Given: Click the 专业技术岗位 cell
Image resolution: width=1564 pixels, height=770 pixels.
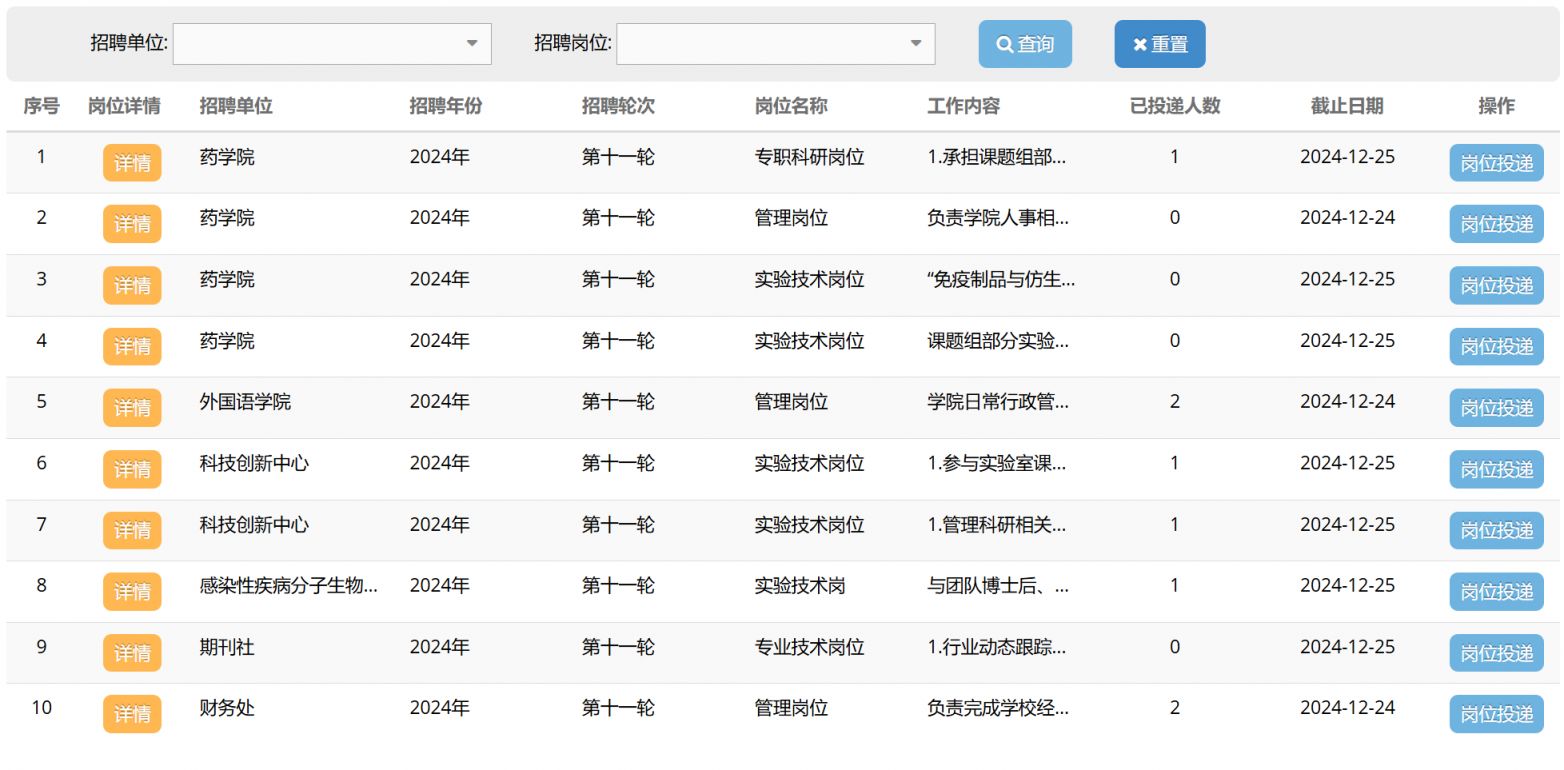Looking at the screenshot, I should coord(809,647).
